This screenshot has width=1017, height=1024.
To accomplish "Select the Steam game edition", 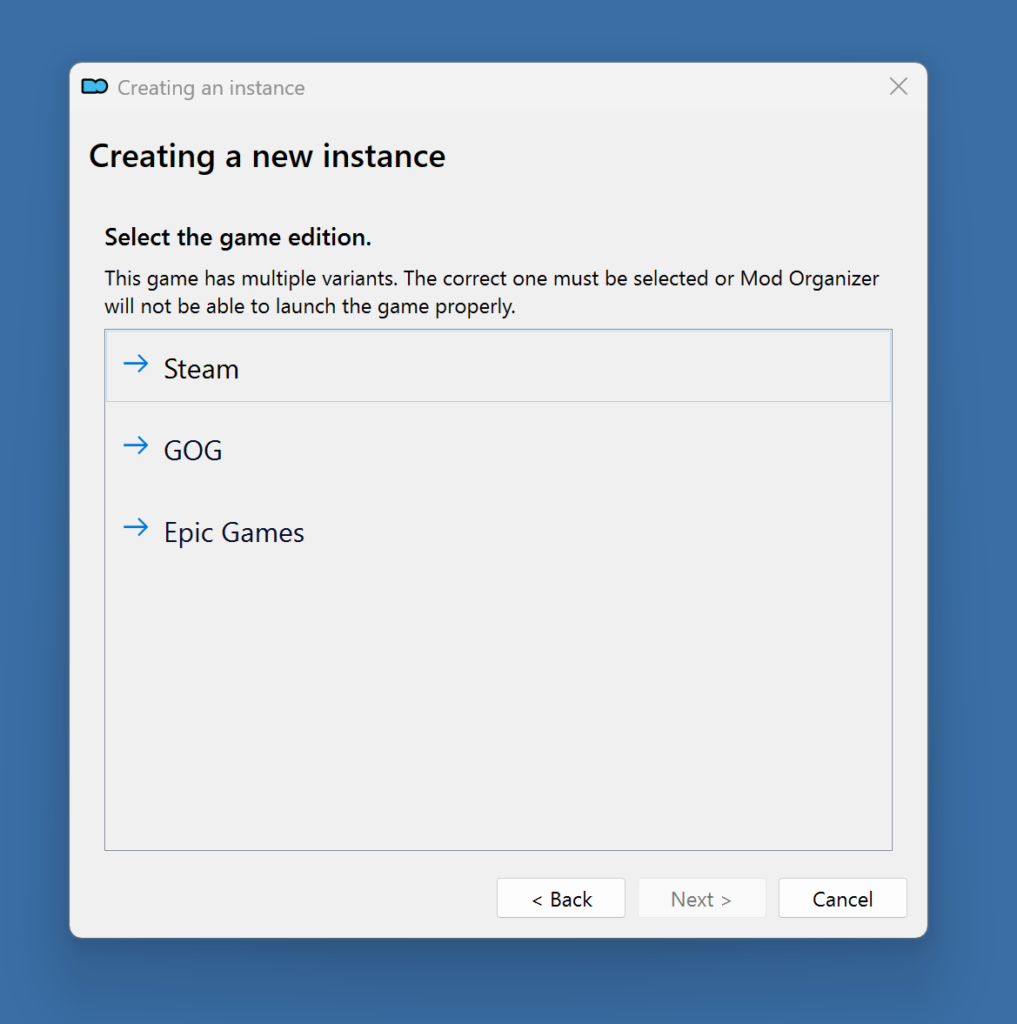I will point(201,369).
